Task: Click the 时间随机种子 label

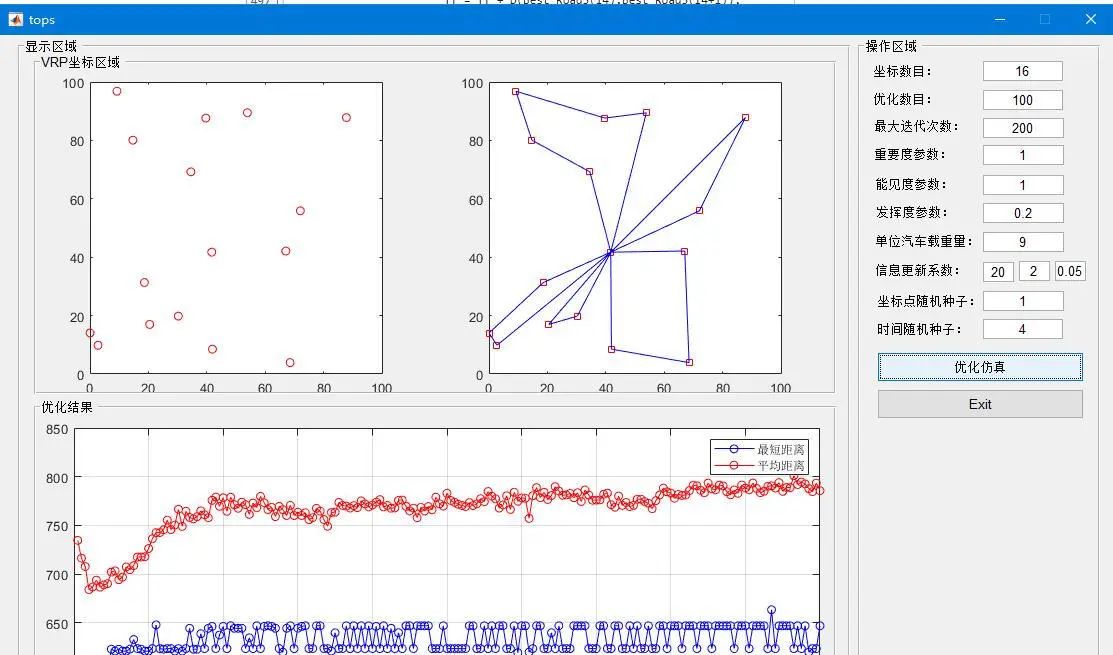Action: tap(919, 329)
